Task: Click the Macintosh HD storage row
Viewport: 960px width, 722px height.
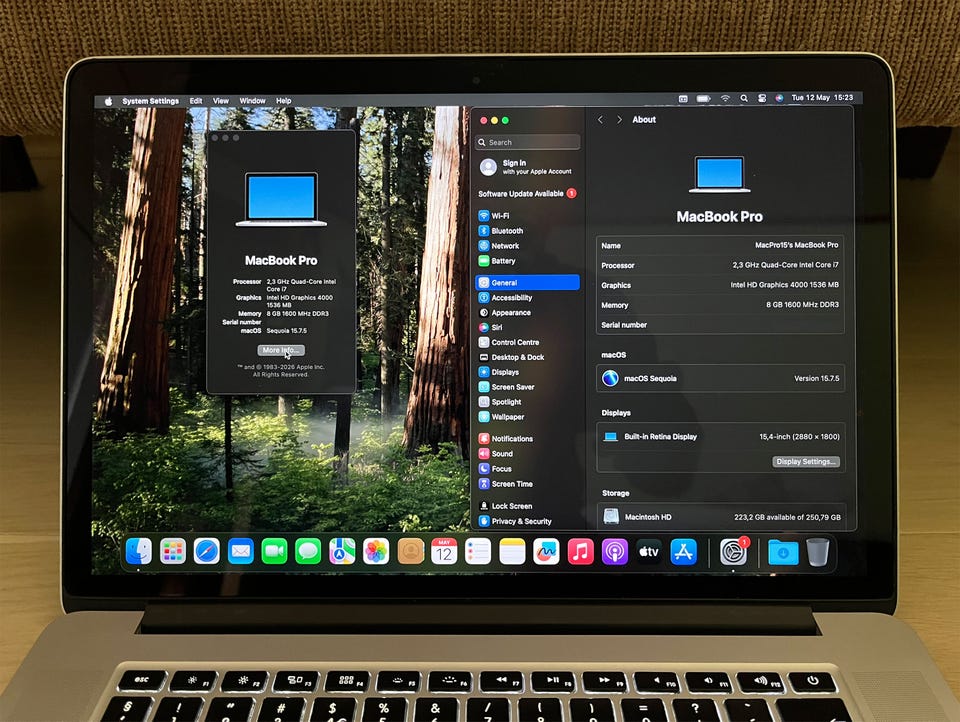Action: coord(721,517)
